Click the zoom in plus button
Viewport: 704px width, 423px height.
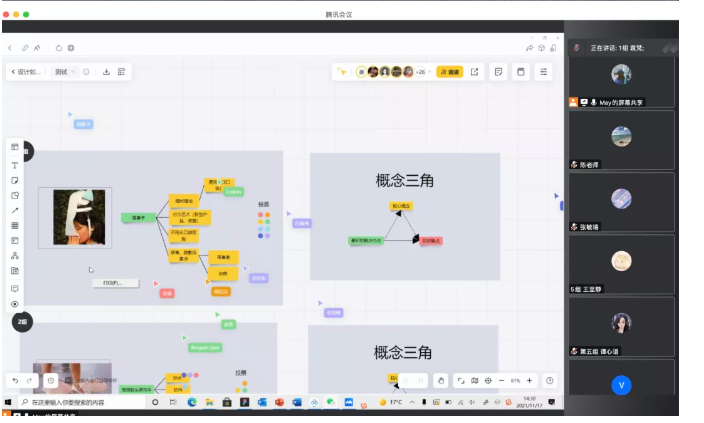pos(530,381)
